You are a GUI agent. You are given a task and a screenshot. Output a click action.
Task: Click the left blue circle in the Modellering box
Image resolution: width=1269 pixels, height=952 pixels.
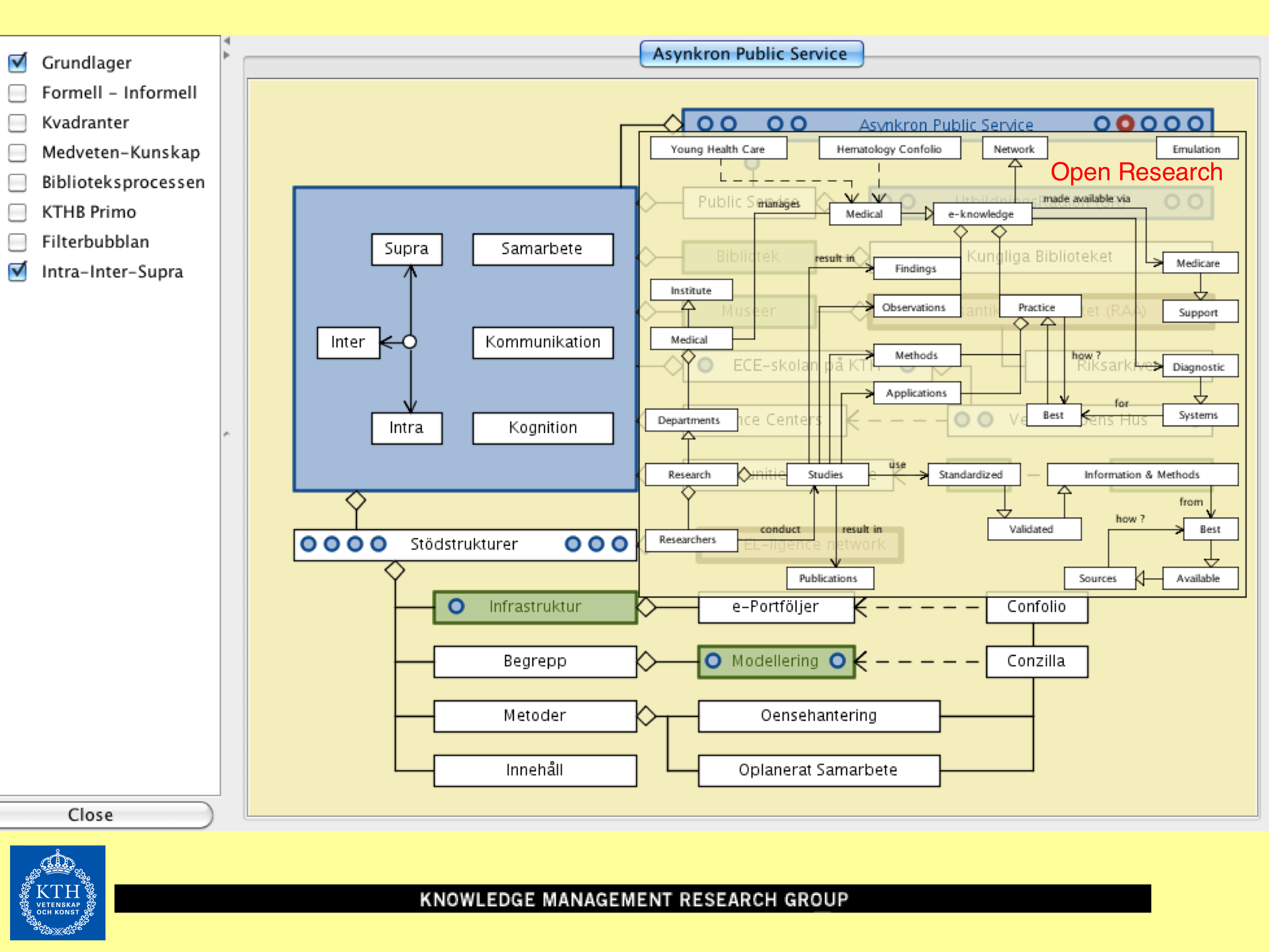[713, 660]
